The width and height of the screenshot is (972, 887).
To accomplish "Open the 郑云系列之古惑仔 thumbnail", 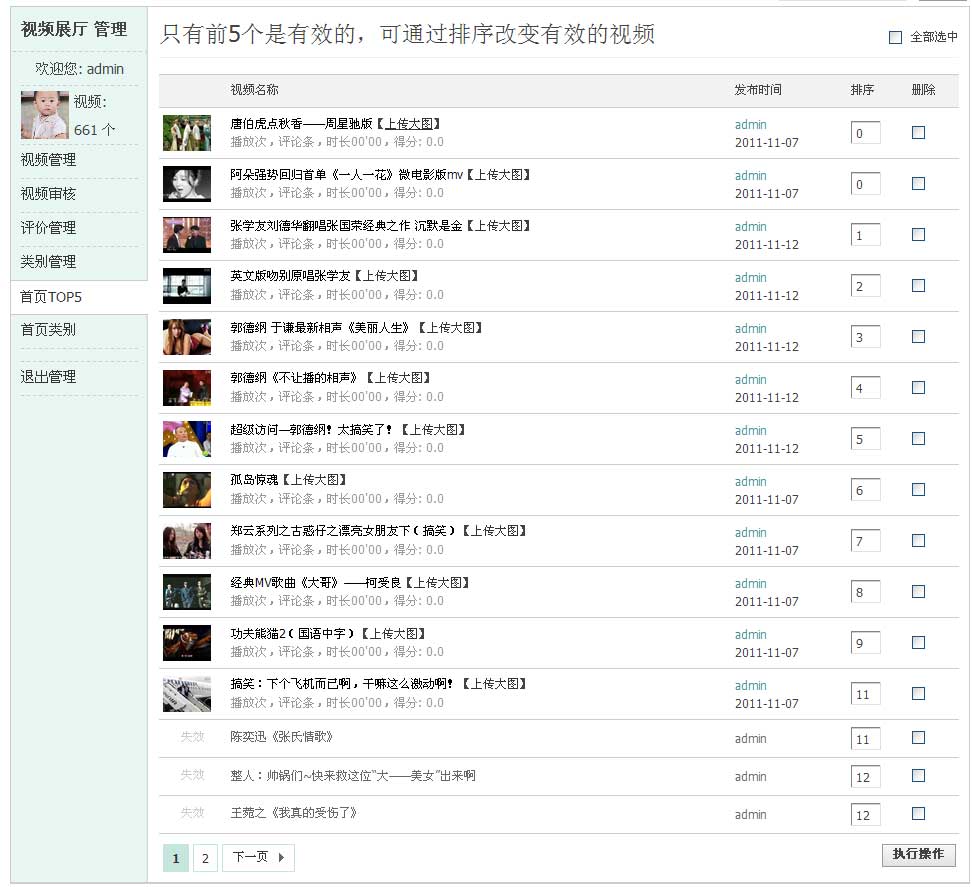I will coord(187,541).
